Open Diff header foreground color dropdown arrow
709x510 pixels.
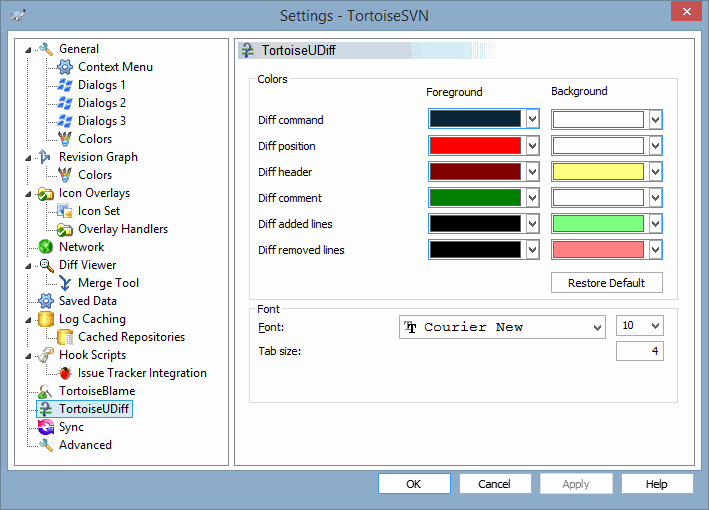tap(532, 172)
